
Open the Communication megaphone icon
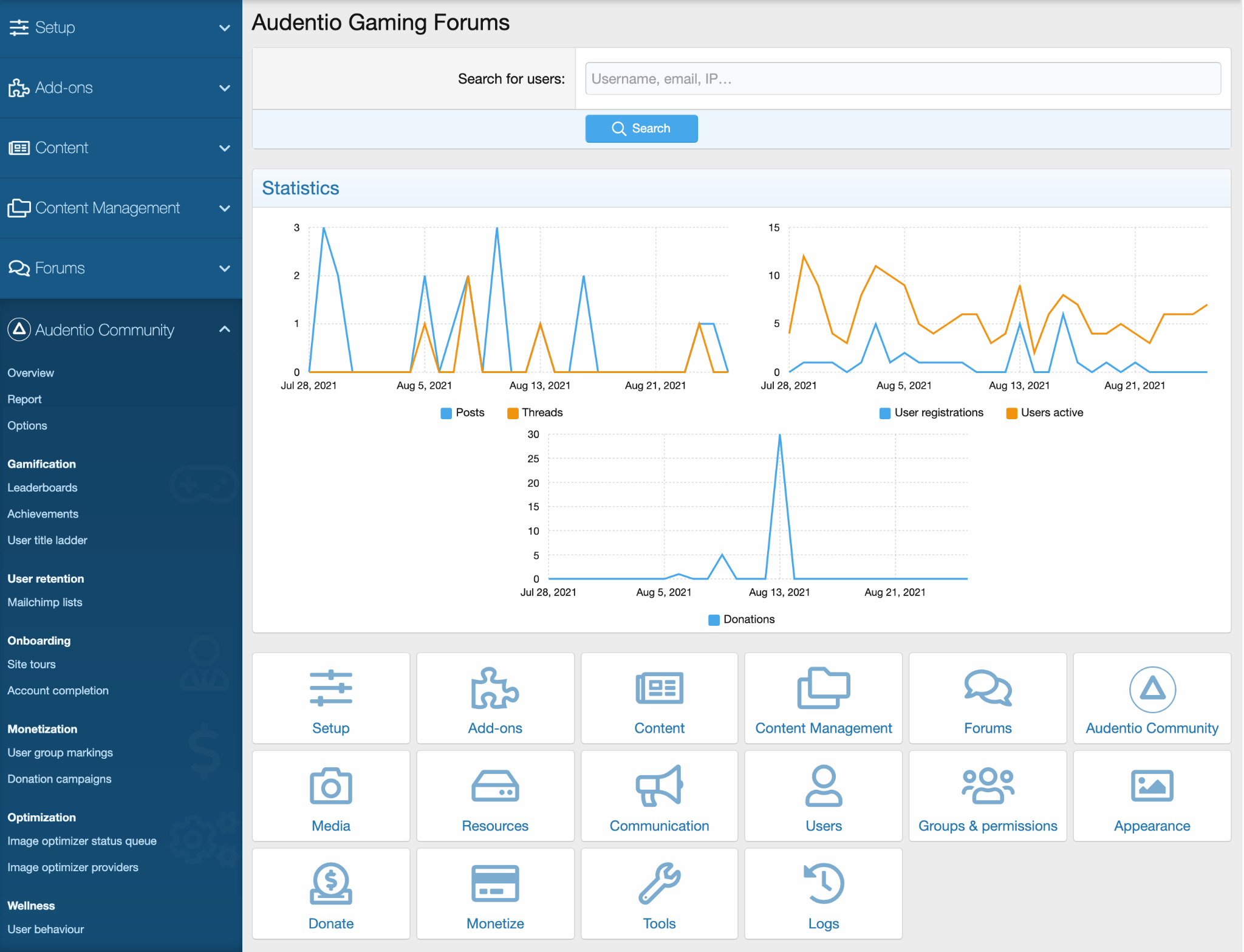(x=659, y=786)
